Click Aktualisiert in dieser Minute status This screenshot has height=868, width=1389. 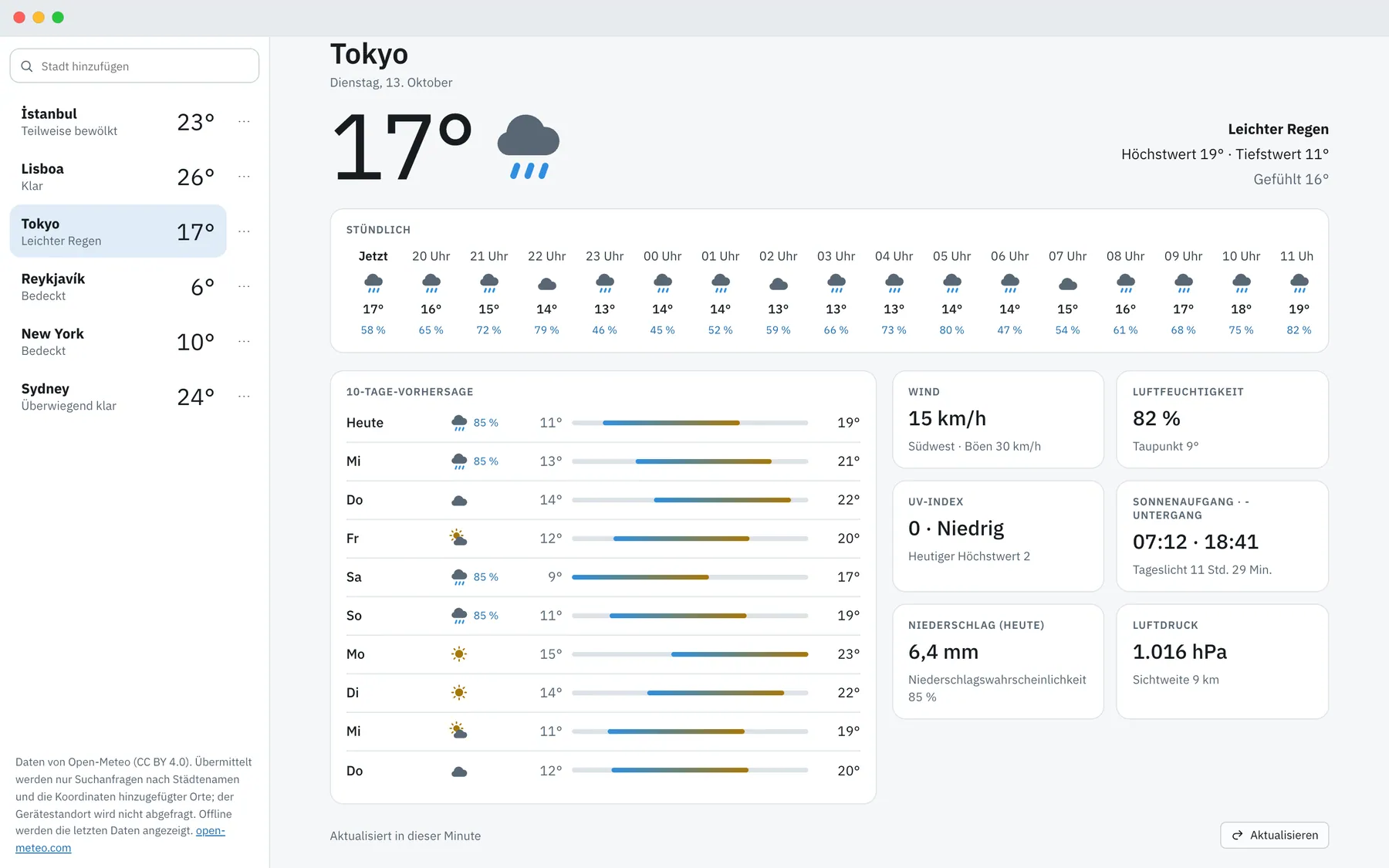click(x=405, y=836)
